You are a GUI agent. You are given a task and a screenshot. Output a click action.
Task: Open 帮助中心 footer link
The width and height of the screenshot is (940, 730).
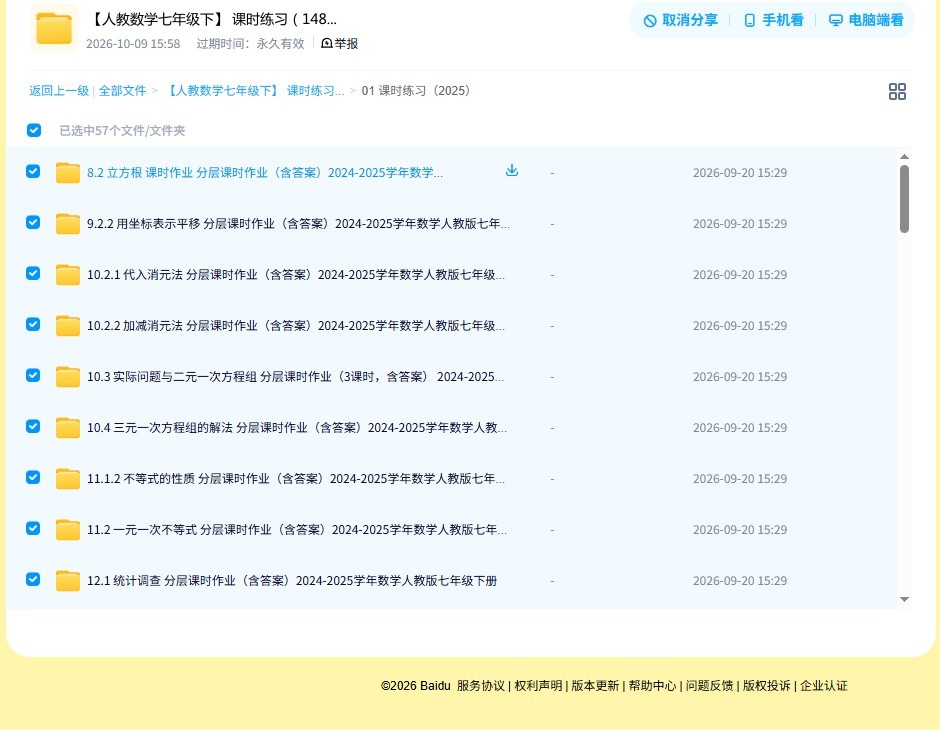(x=652, y=686)
